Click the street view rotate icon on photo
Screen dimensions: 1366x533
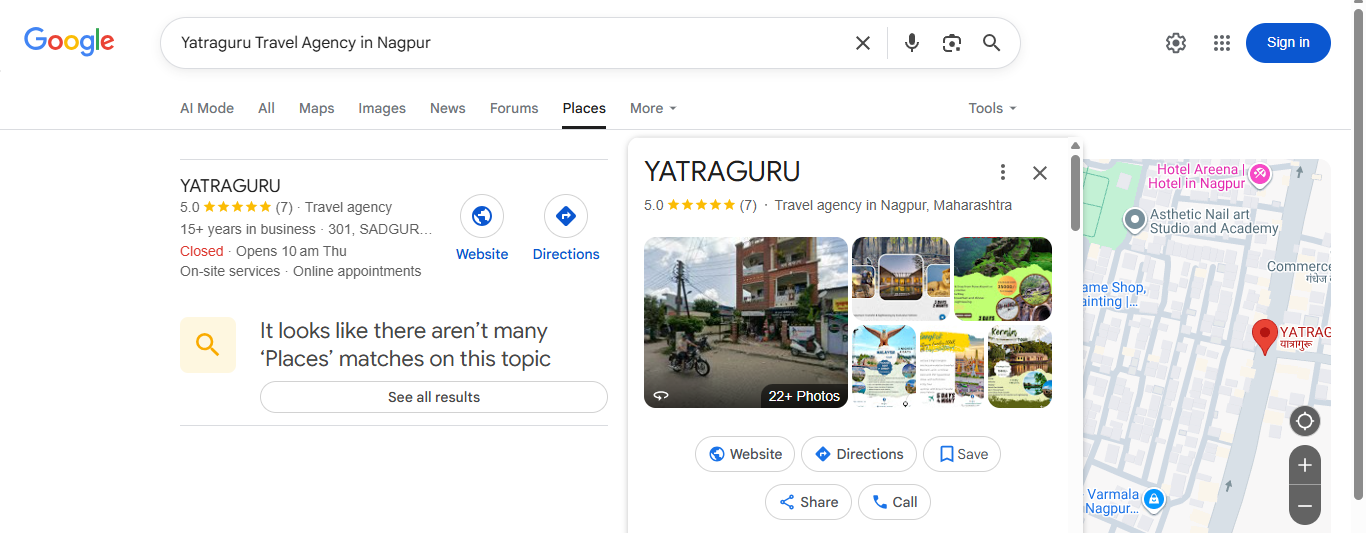pyautogui.click(x=661, y=395)
